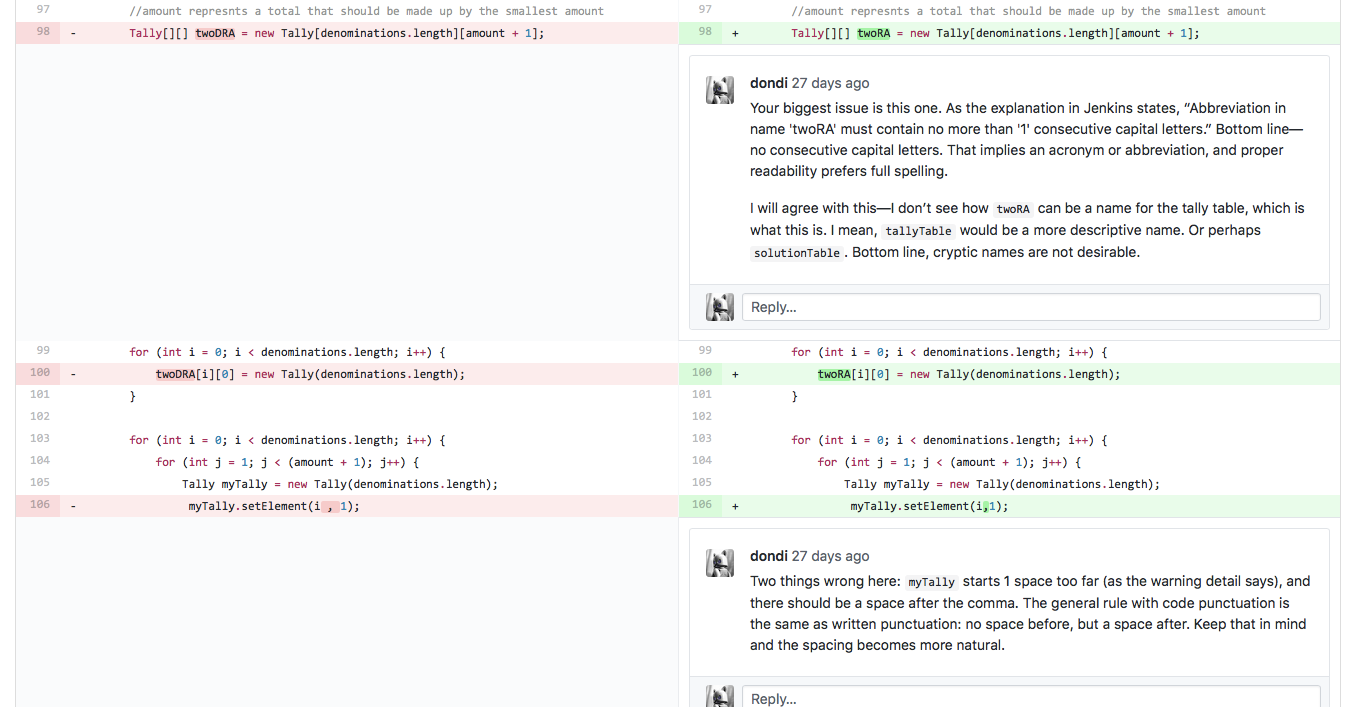Open dondi's profile link in the second comment
This screenshot has width=1356, height=707.
pyautogui.click(x=768, y=556)
